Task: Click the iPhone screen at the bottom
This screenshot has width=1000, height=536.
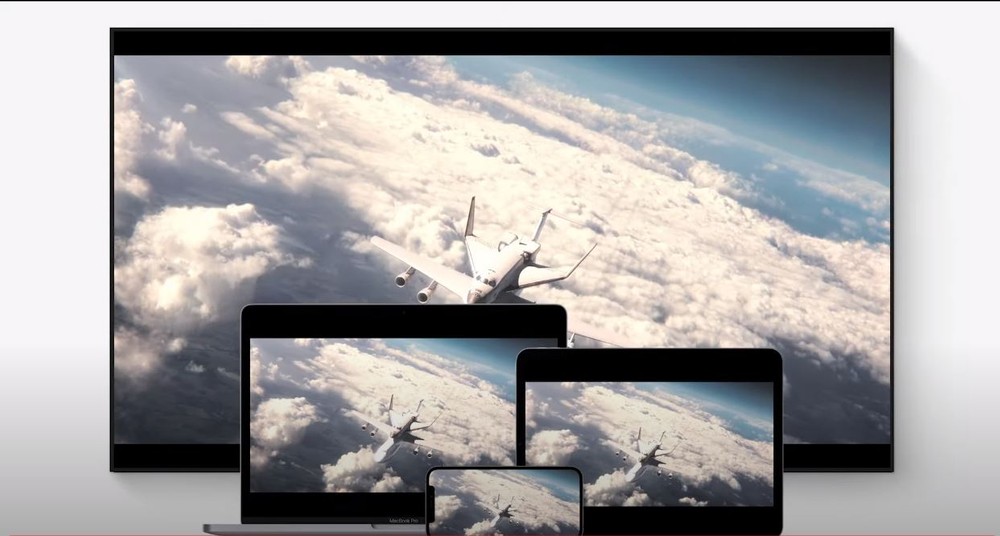Action: coord(504,502)
